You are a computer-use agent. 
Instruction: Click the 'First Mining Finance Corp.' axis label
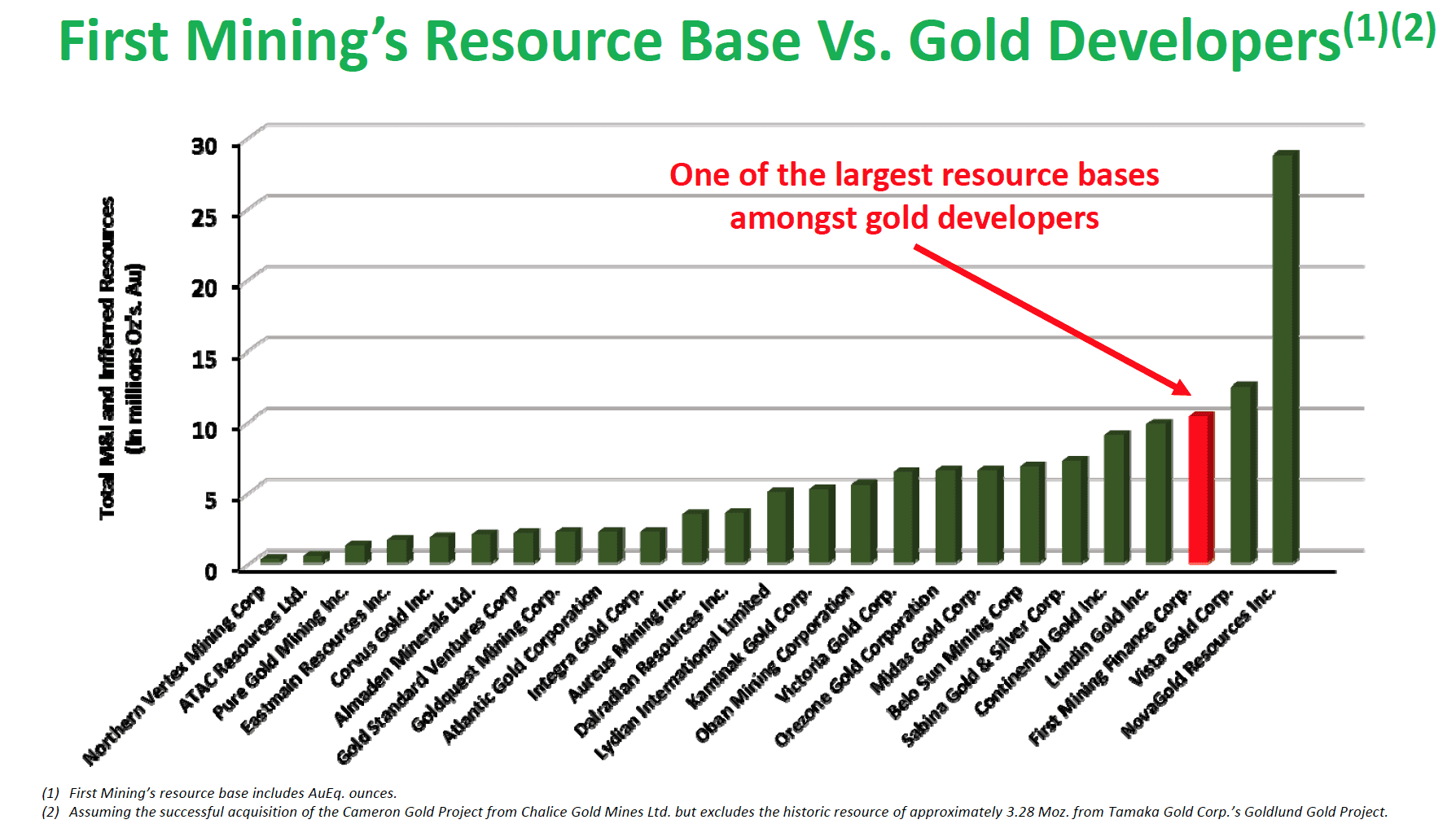(1110, 665)
